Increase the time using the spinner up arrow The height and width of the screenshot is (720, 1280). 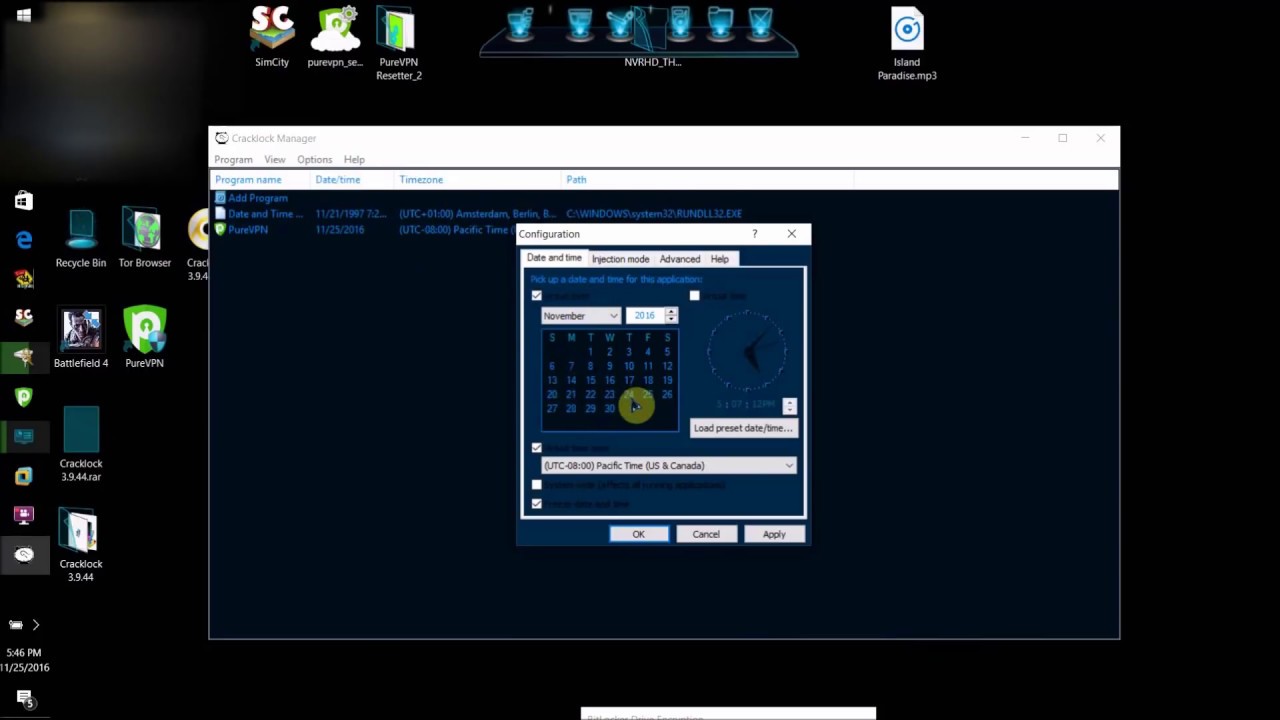(x=789, y=401)
